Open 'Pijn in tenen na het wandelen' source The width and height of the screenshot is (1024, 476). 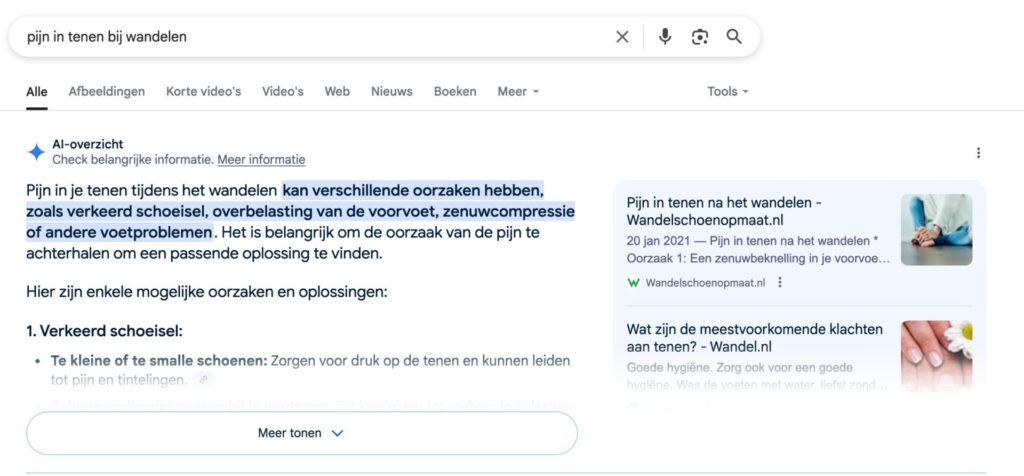coord(724,210)
